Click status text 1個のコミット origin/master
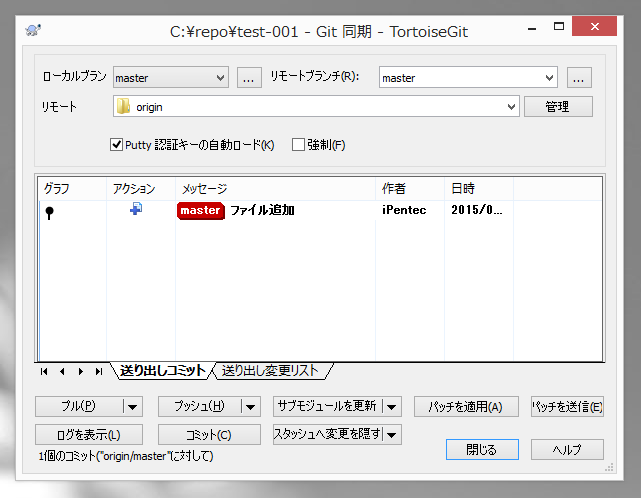 [x=126, y=456]
